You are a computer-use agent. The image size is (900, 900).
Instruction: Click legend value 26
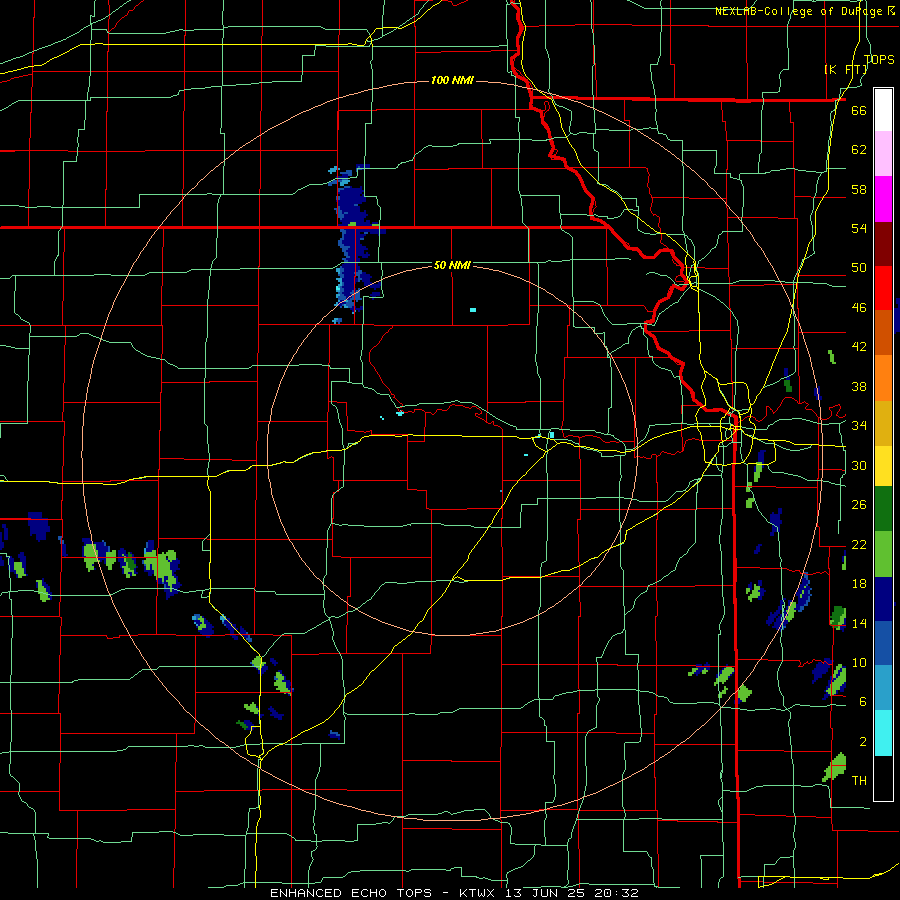tap(859, 505)
